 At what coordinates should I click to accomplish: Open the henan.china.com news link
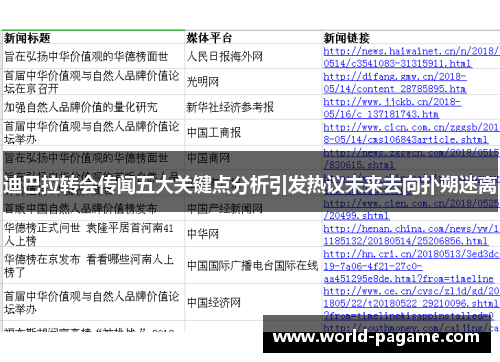[x=411, y=235]
